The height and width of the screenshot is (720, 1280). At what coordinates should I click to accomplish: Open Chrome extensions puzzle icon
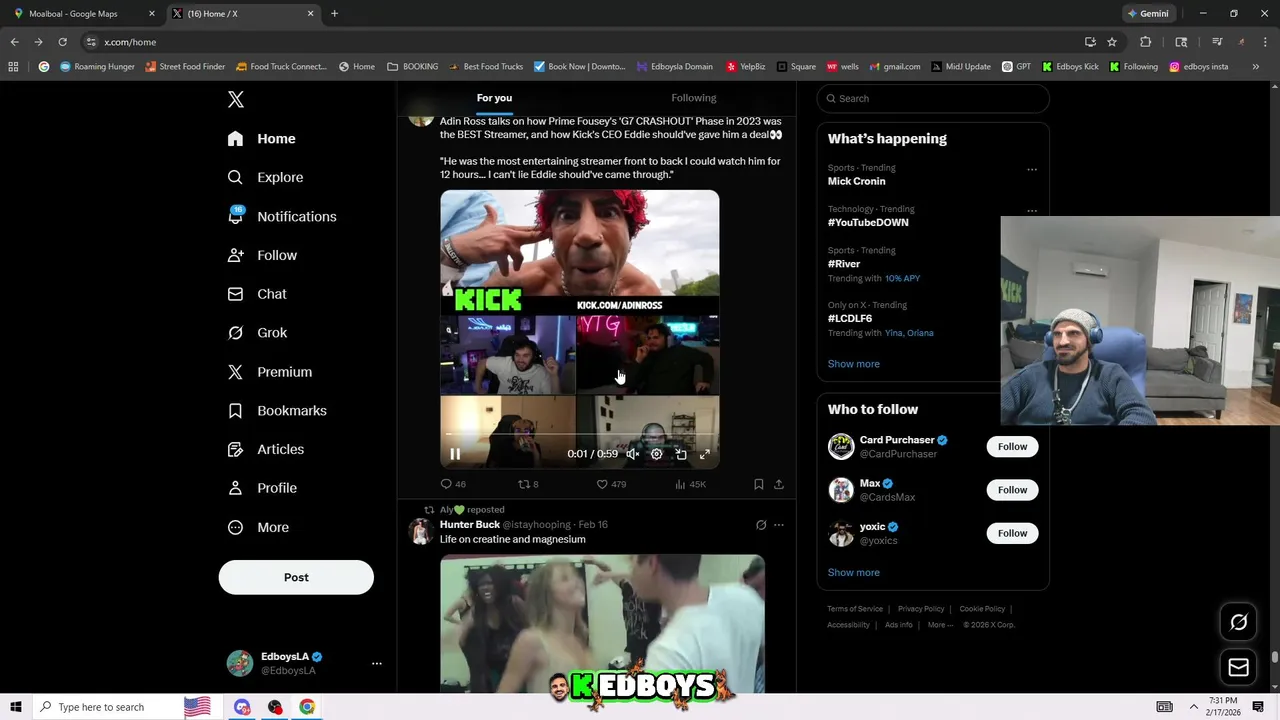pos(1146,42)
